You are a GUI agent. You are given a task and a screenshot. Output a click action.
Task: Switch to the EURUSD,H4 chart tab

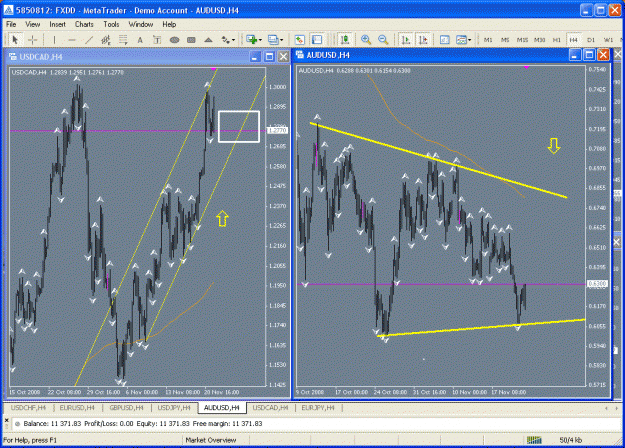77,408
